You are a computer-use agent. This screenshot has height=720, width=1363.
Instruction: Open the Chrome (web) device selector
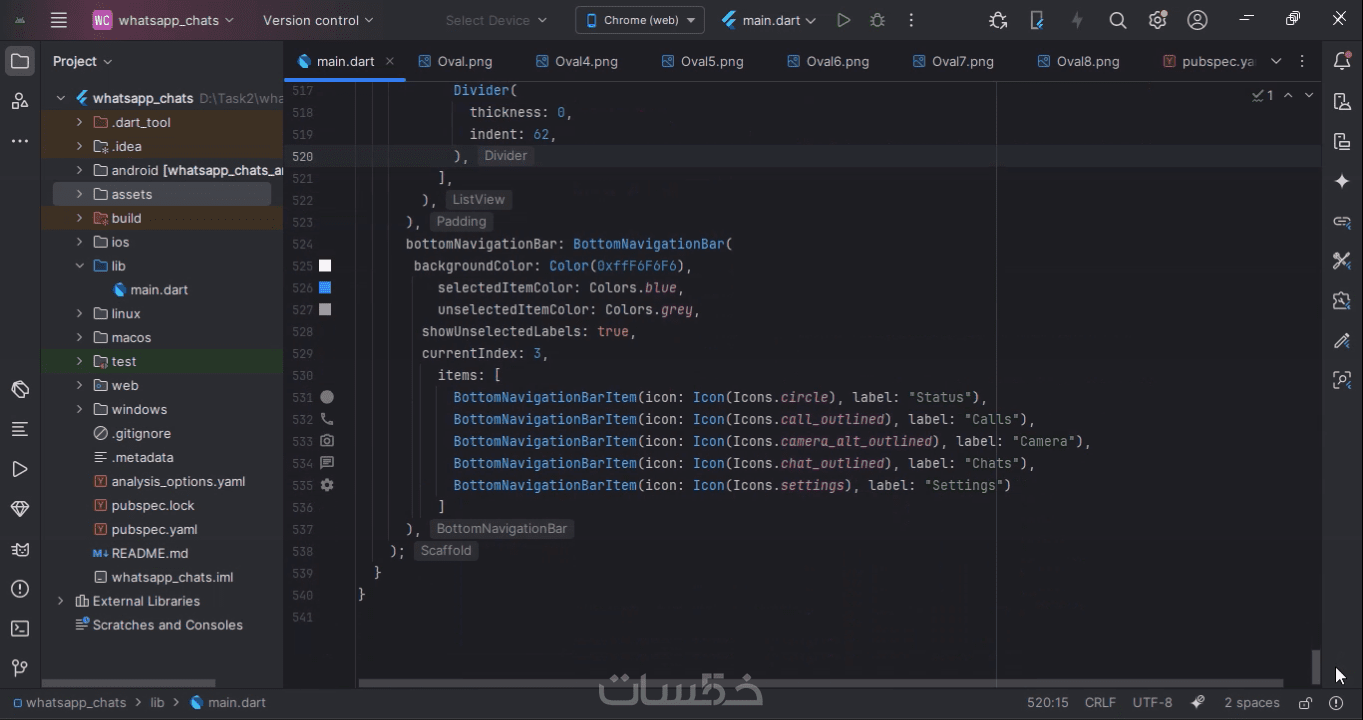point(640,20)
